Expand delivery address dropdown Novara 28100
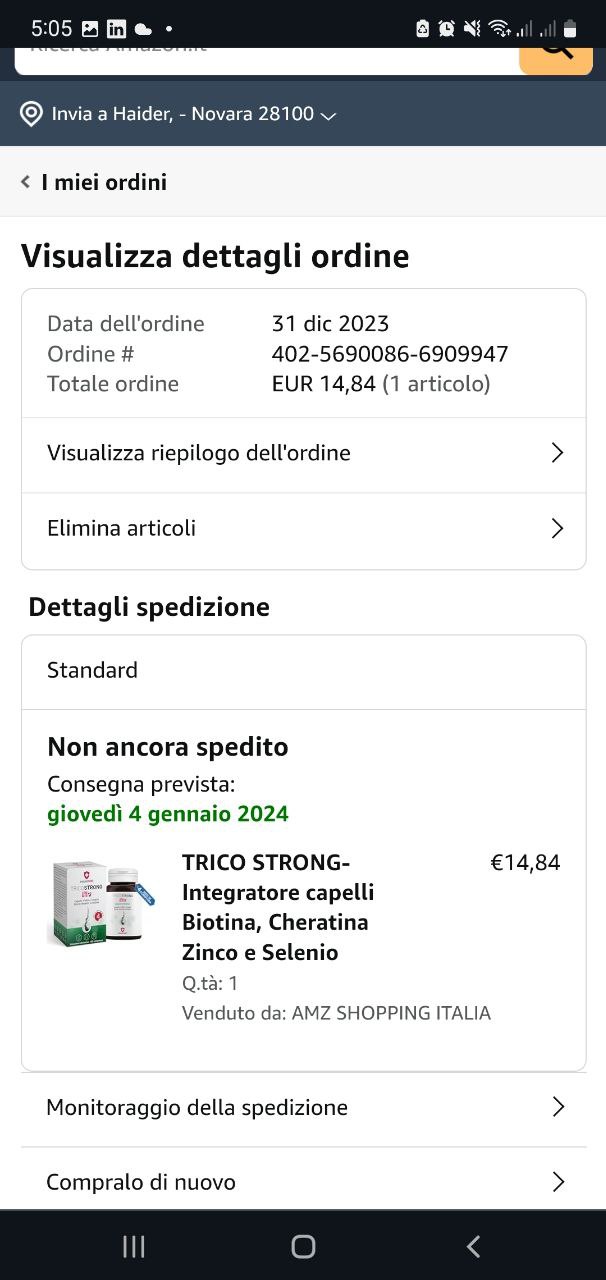 (x=328, y=115)
